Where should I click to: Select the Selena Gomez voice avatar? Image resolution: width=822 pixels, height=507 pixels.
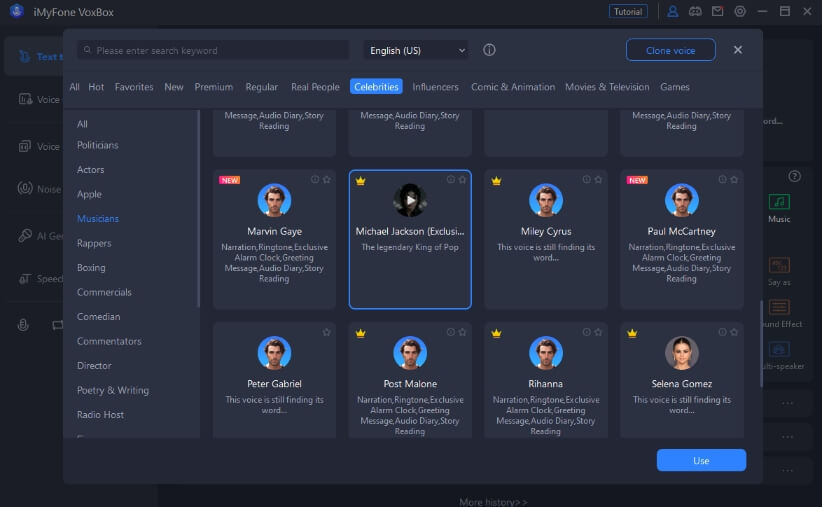point(682,352)
